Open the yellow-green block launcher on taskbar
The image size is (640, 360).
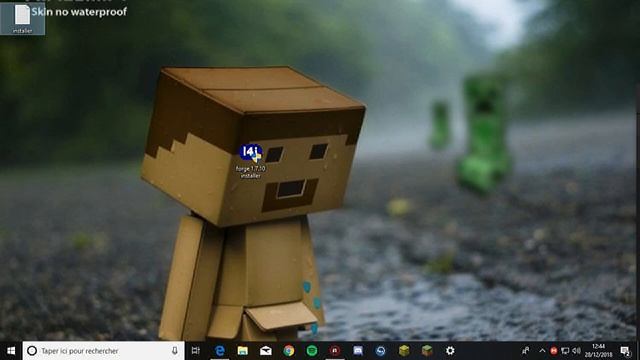404,351
